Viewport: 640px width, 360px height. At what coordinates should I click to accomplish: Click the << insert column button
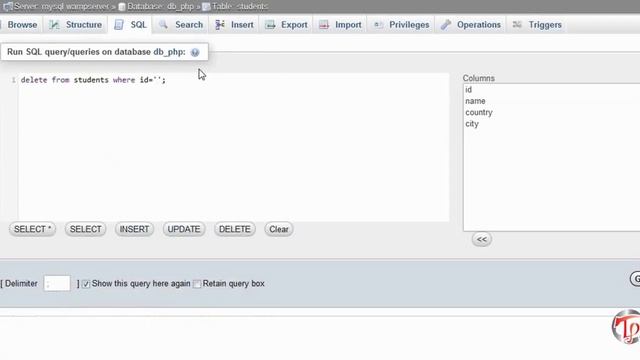tap(482, 239)
